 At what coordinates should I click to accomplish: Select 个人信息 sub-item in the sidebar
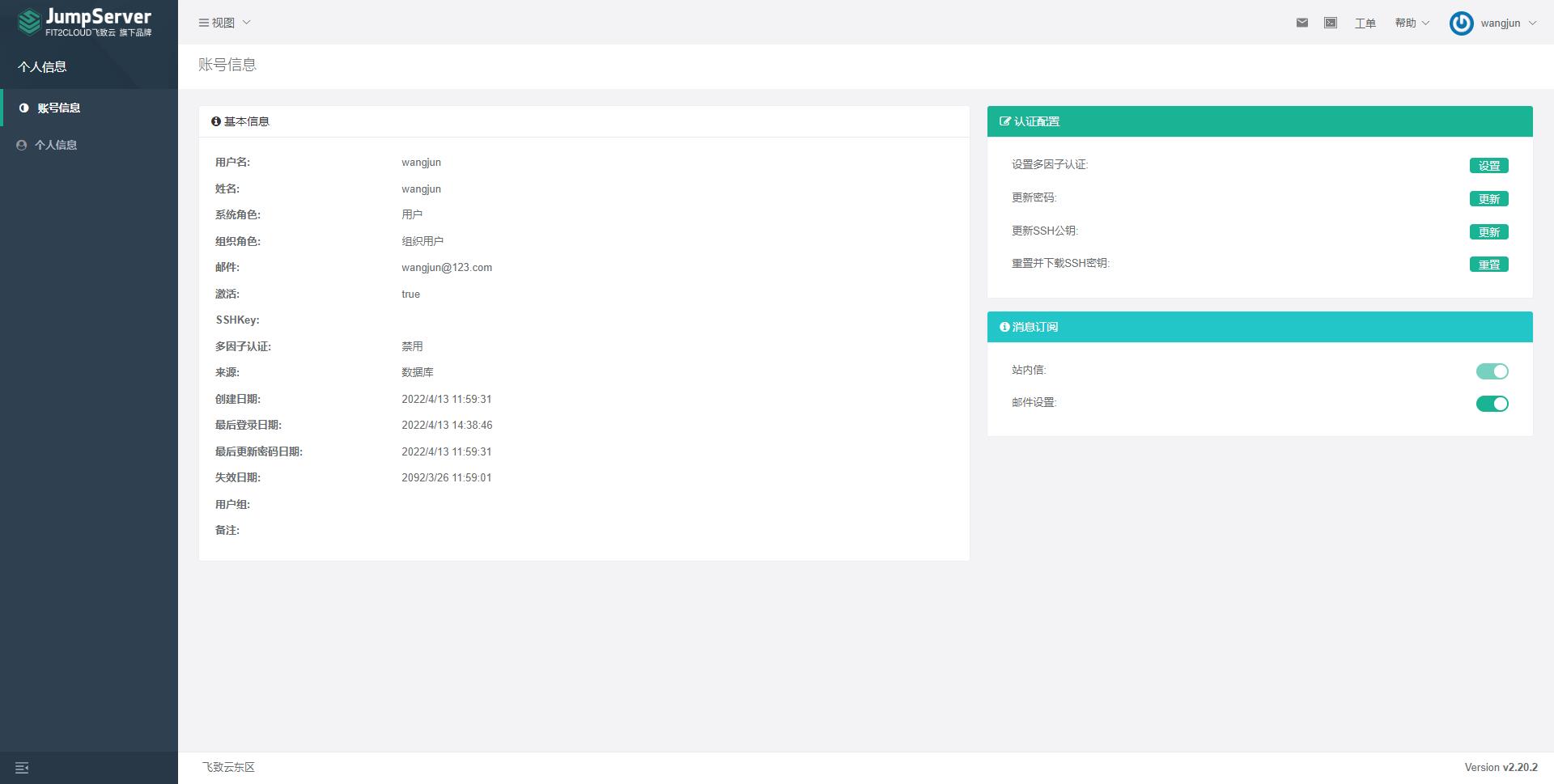[89, 145]
